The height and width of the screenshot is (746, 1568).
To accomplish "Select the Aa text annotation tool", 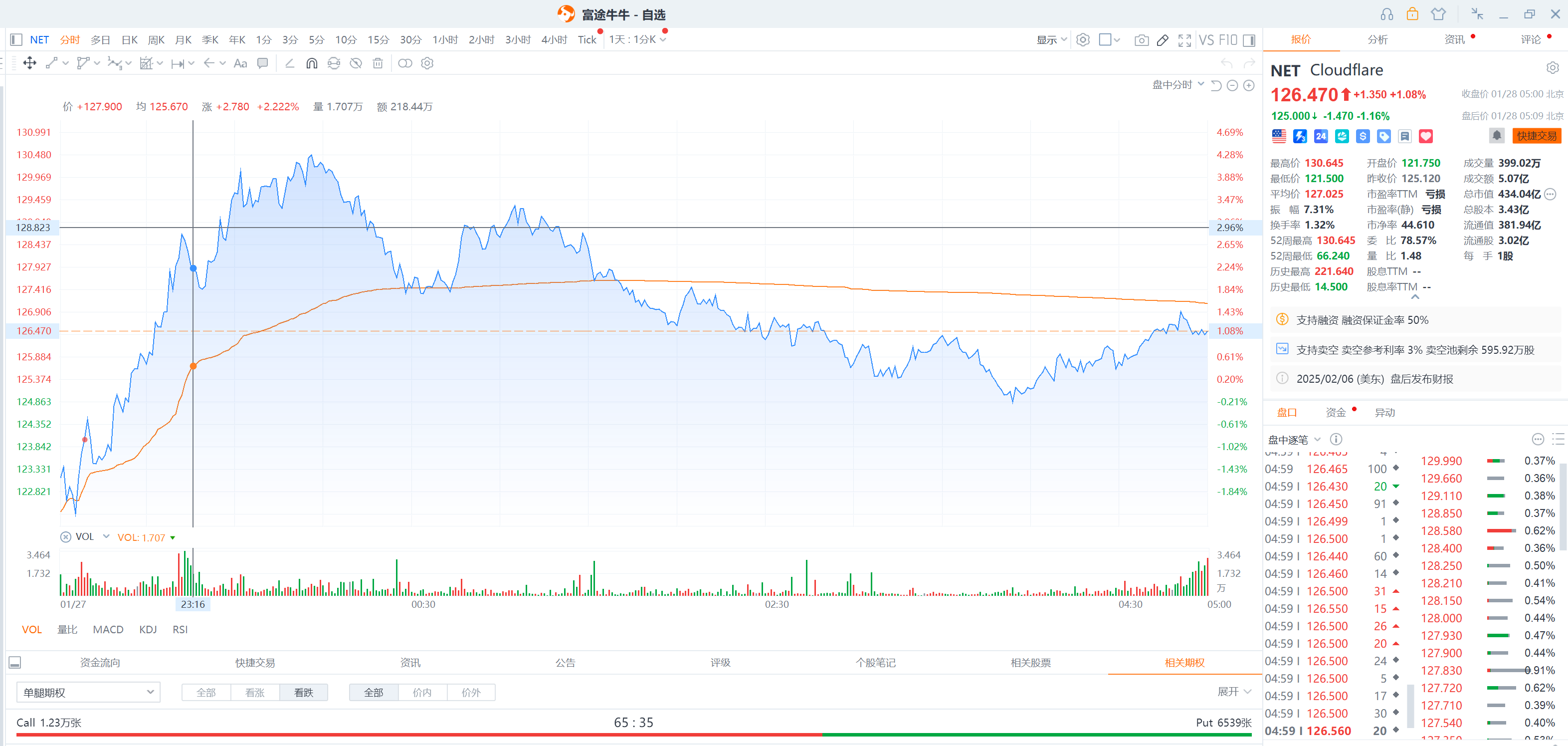I will 240,63.
